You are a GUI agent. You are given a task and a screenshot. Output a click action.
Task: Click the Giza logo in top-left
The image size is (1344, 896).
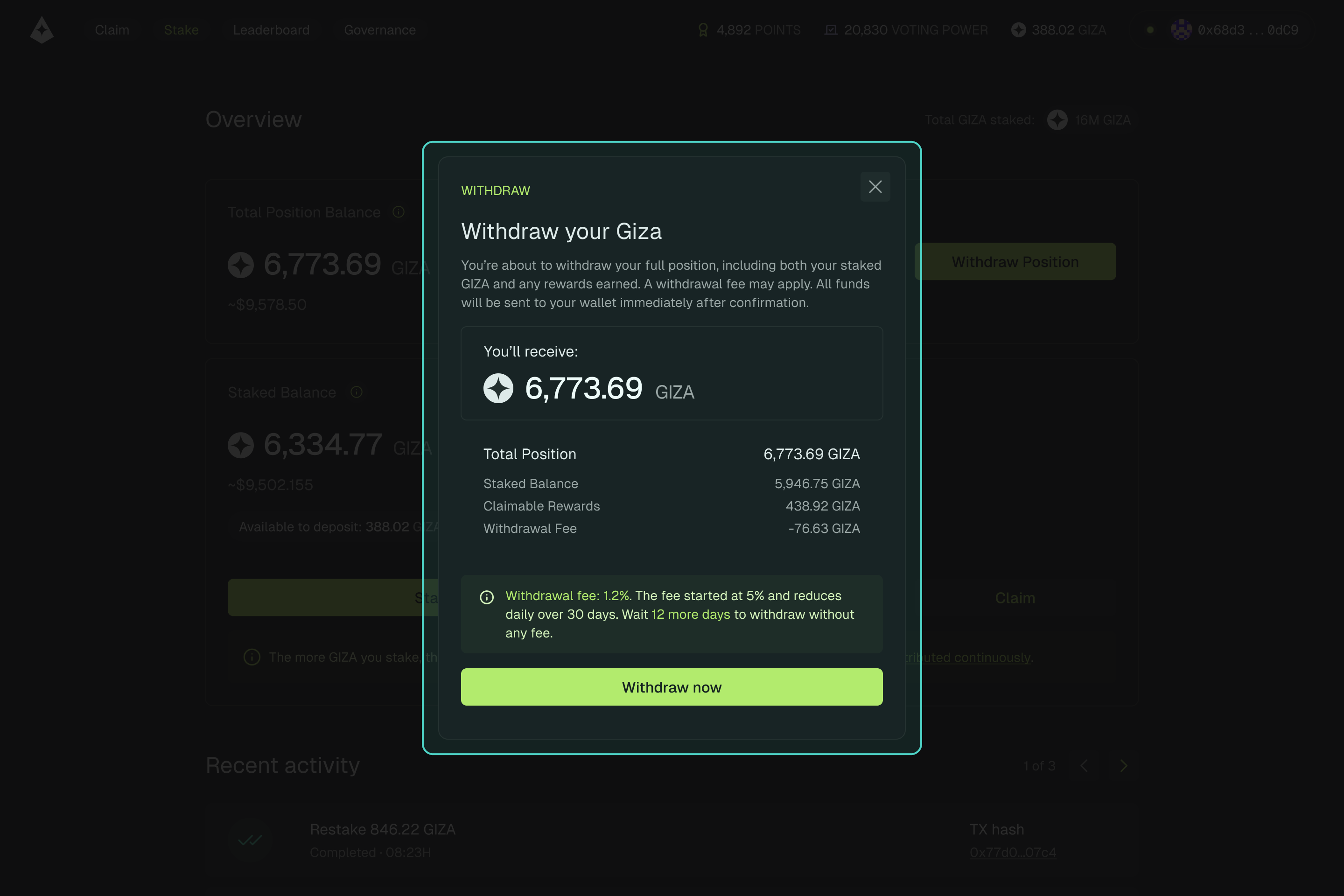(42, 30)
